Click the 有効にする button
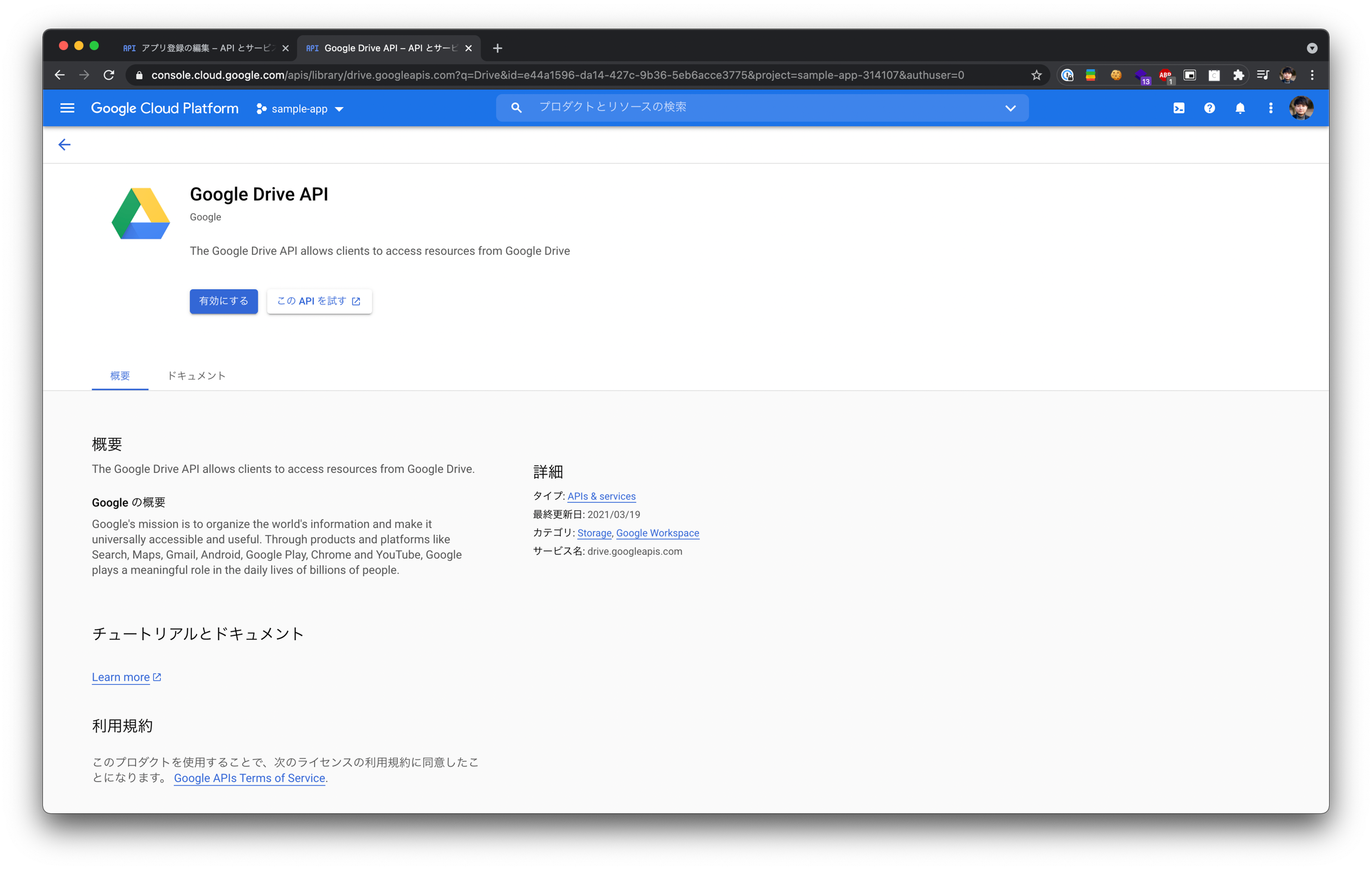Image resolution: width=1372 pixels, height=870 pixels. coord(223,301)
